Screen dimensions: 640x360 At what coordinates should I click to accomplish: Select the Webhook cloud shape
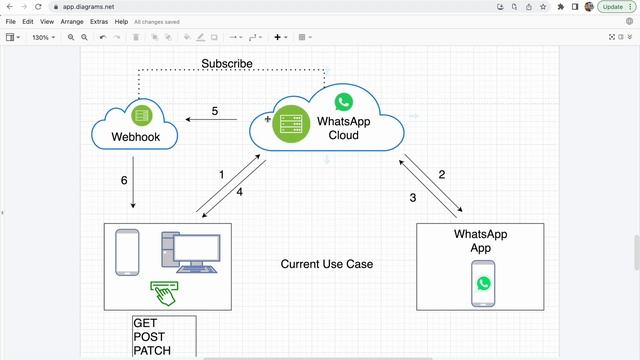pyautogui.click(x=135, y=124)
